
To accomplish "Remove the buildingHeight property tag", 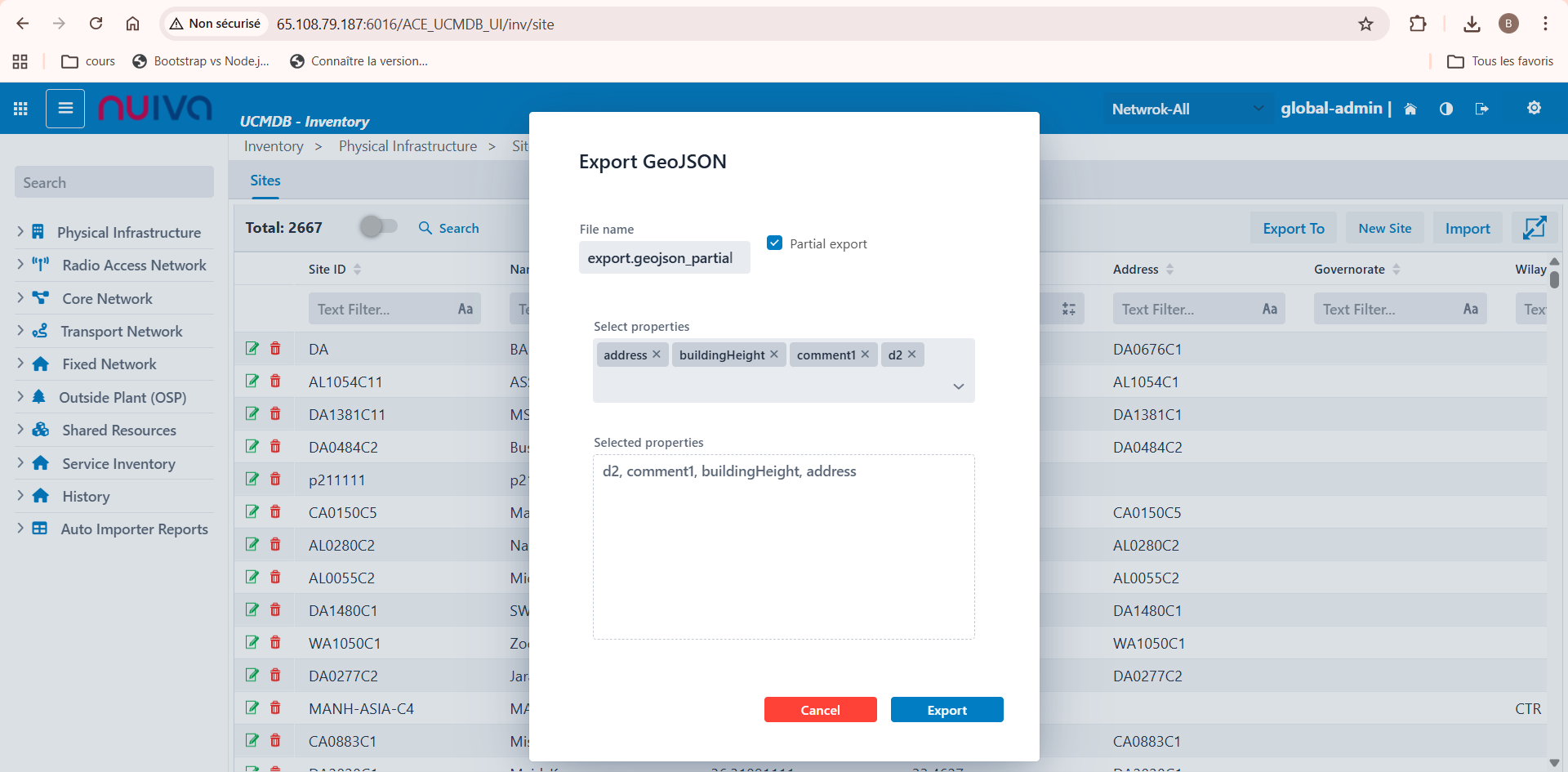I will pos(774,355).
